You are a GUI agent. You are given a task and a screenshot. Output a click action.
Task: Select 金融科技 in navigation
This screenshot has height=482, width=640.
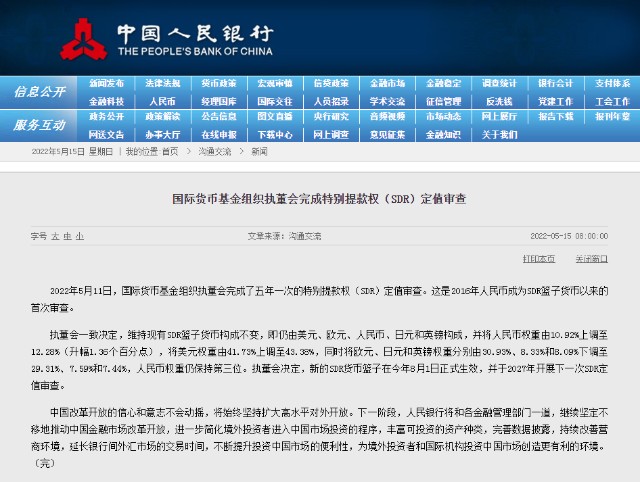click(107, 101)
